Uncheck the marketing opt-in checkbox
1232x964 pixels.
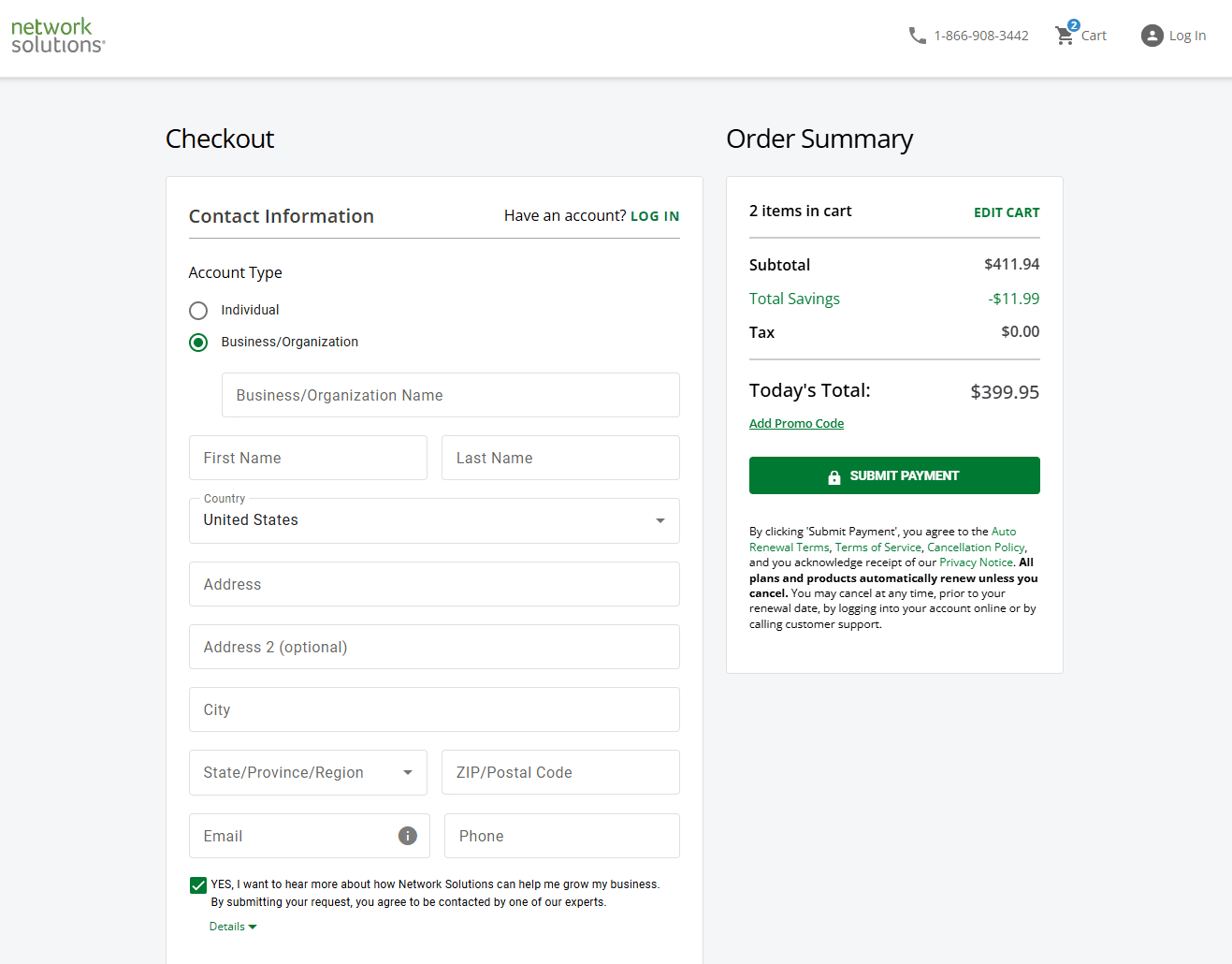198,885
